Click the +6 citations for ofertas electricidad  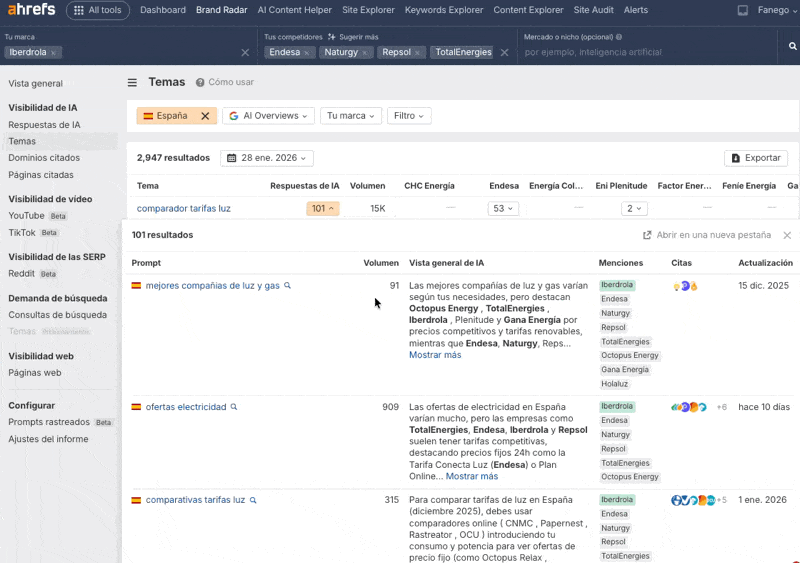tap(721, 407)
